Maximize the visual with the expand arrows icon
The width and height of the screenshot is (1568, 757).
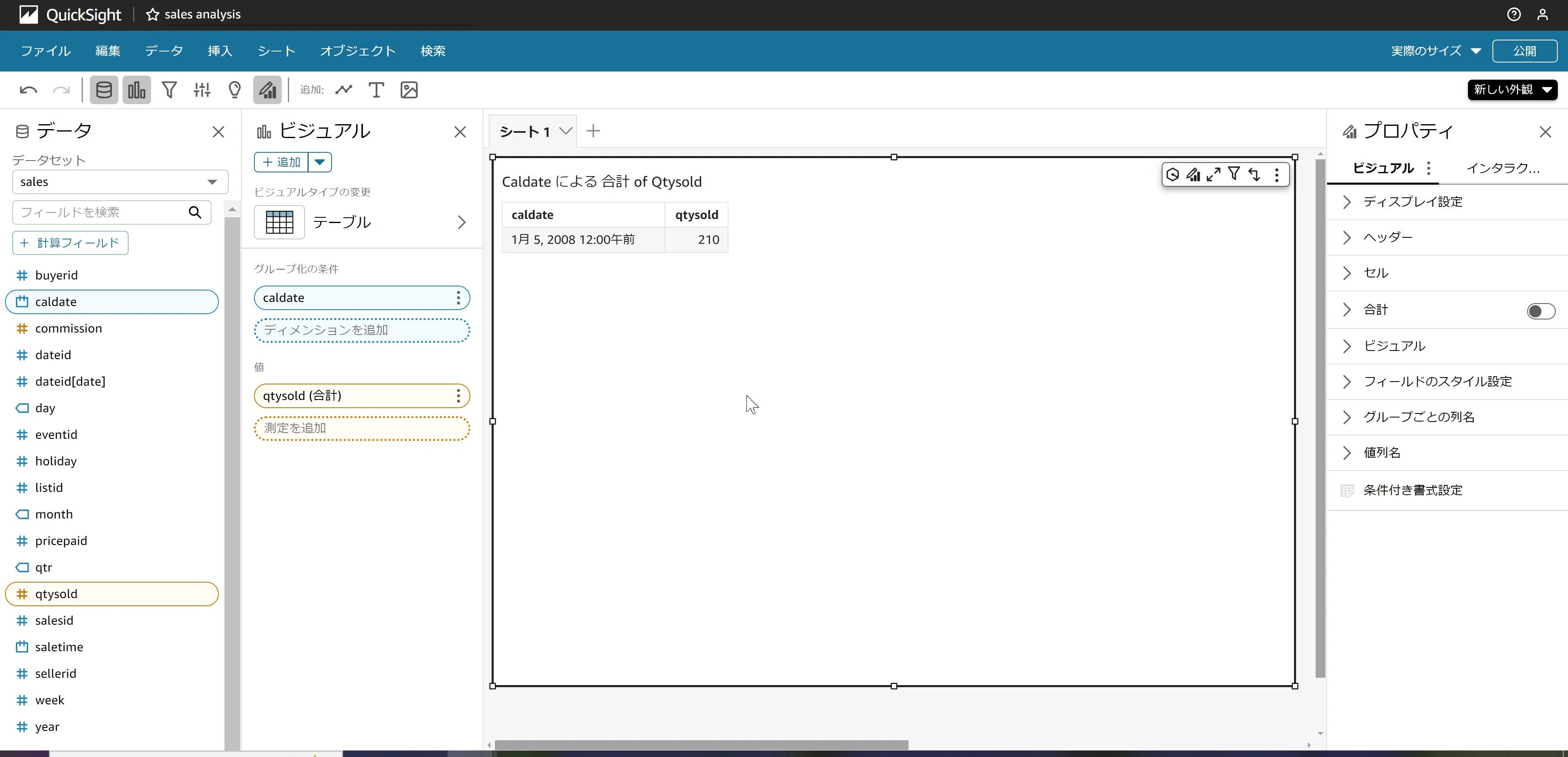click(1213, 175)
